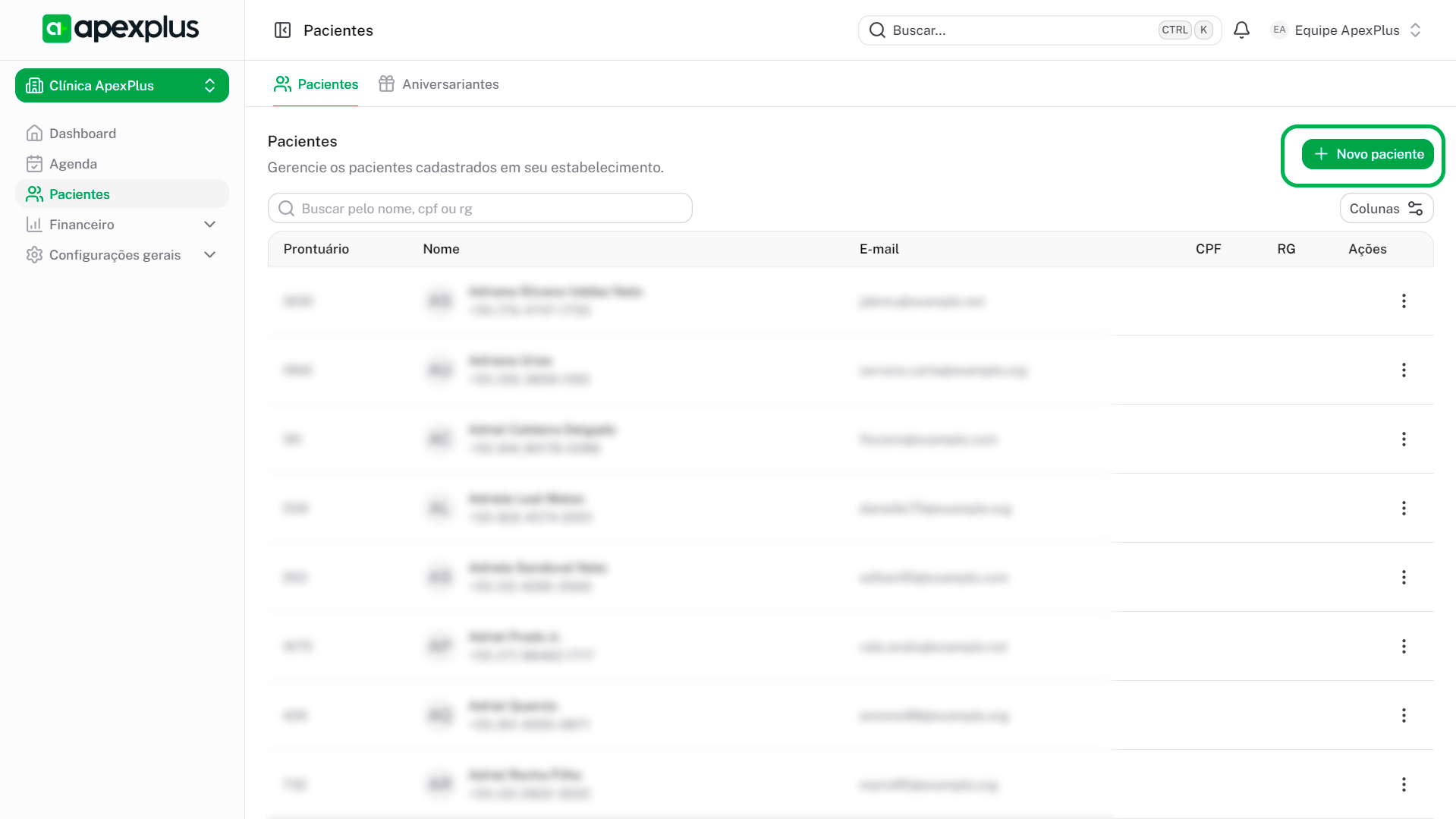Open actions menu for first patient row
The height and width of the screenshot is (819, 1456).
(x=1404, y=301)
